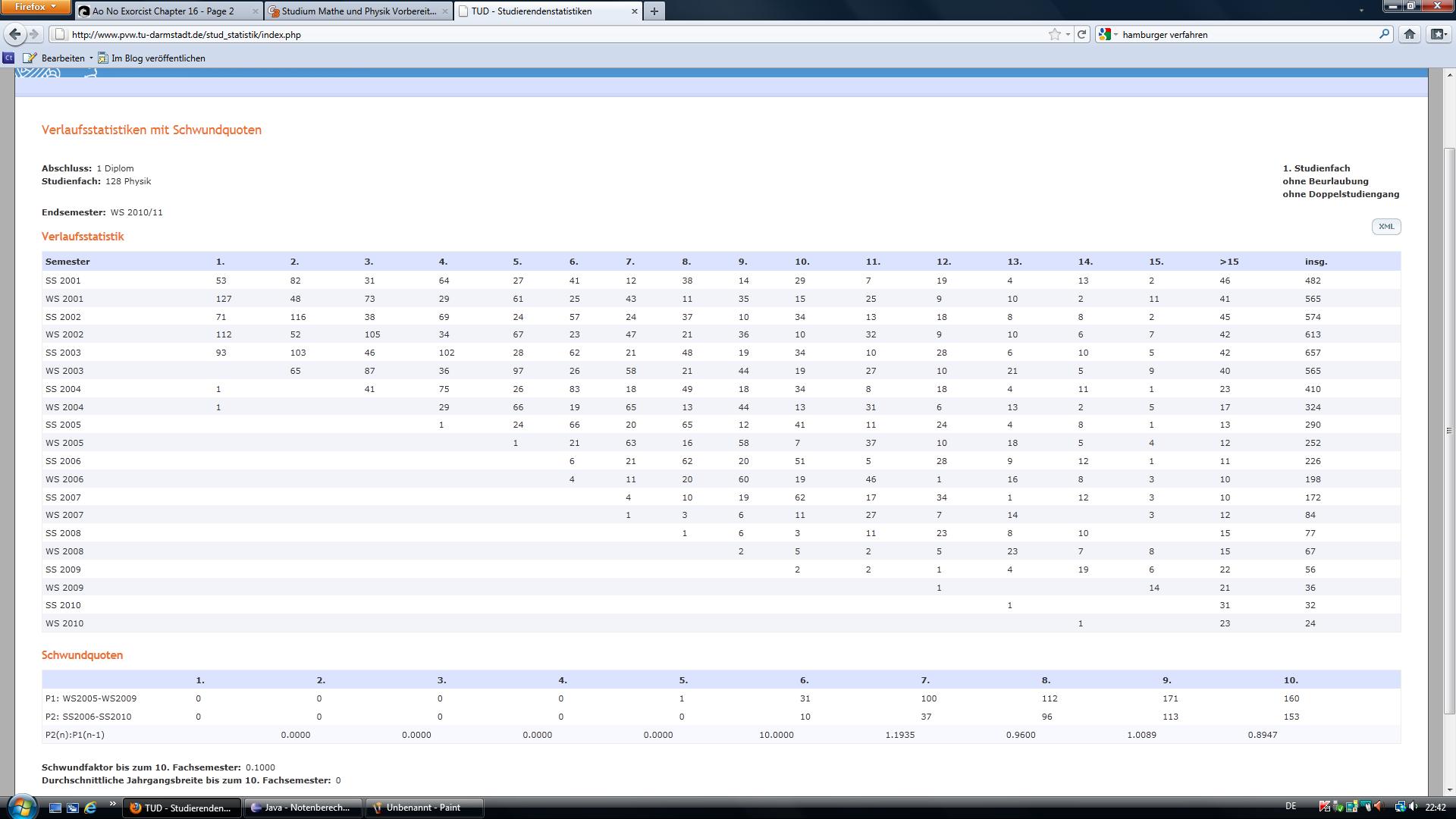Click the scrollbar down arrow
1456x819 pixels.
pos(1450,789)
